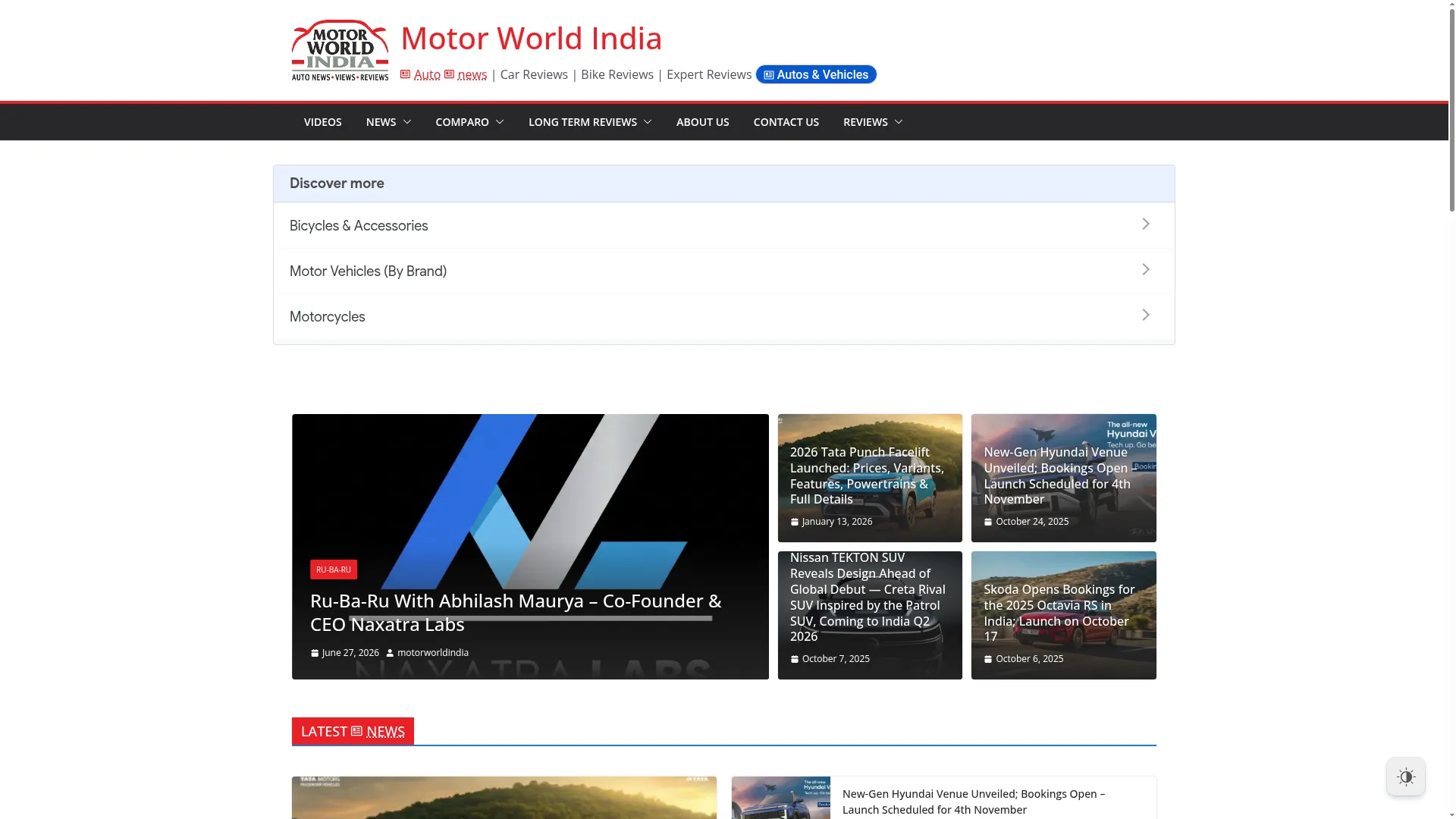Click the January 13, 2026 date
1456x819 pixels.
pos(837,522)
